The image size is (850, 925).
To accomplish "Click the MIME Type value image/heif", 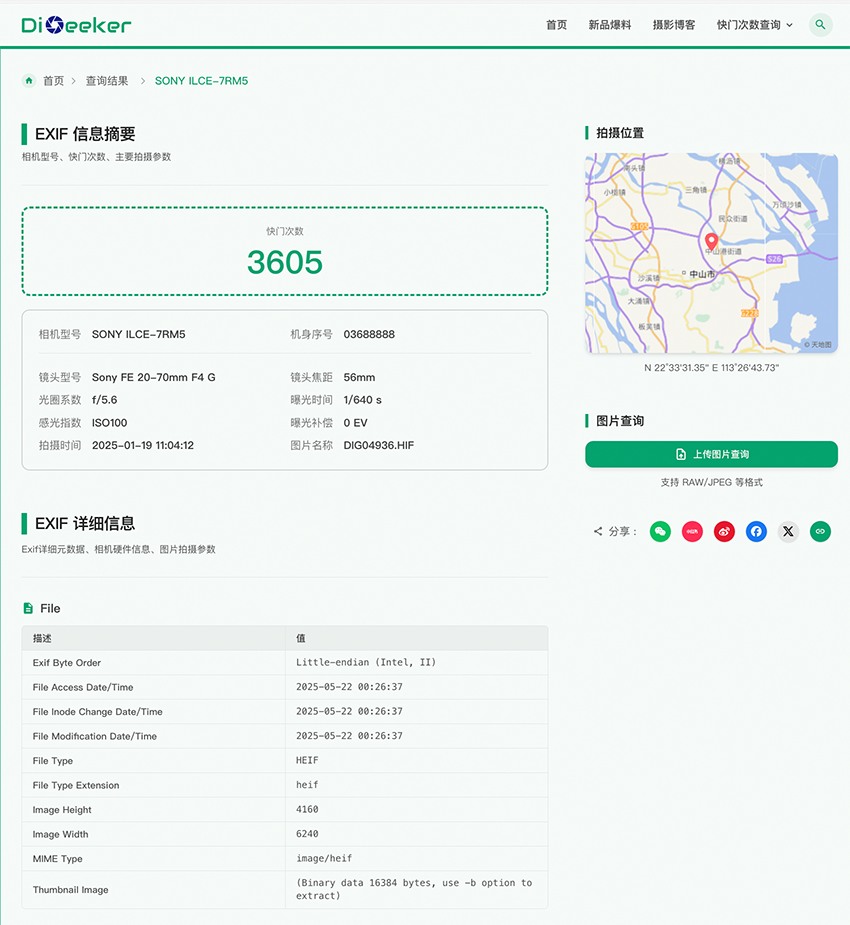I will click(324, 858).
